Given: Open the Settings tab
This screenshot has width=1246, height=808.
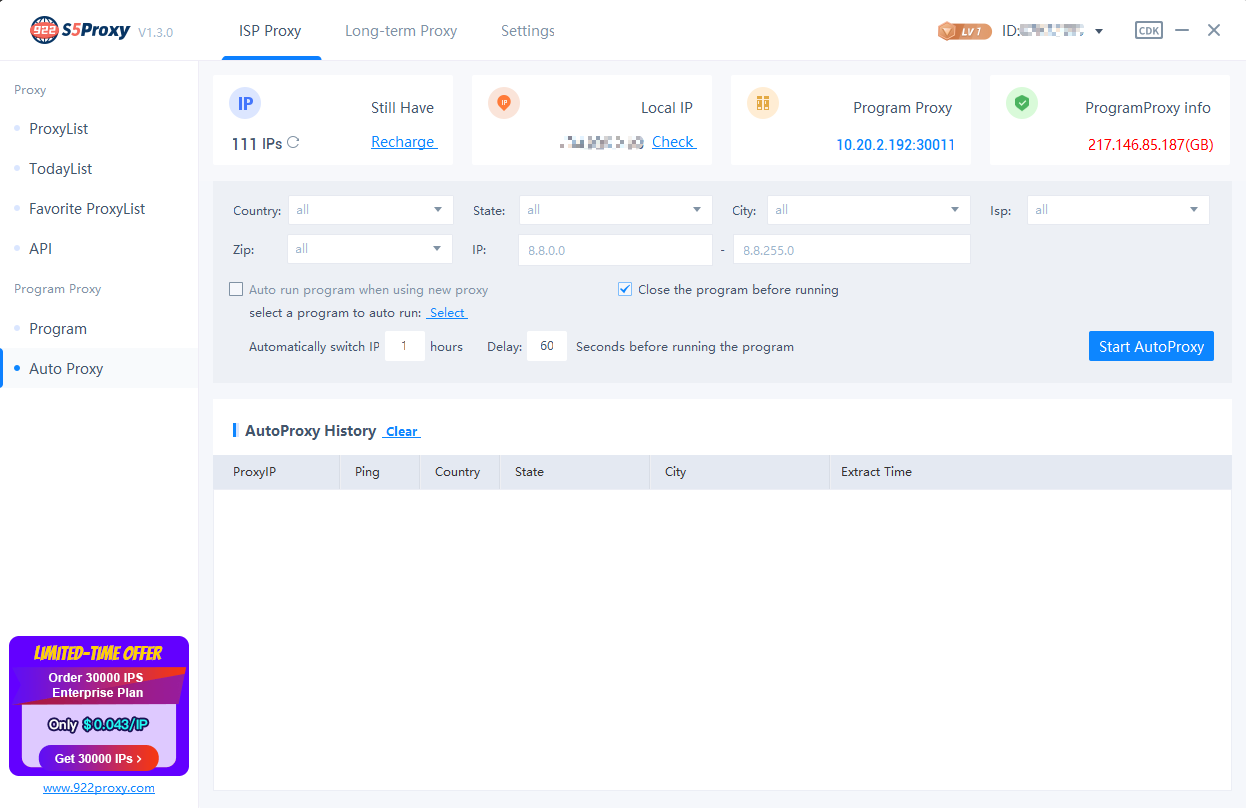Looking at the screenshot, I should click(528, 31).
